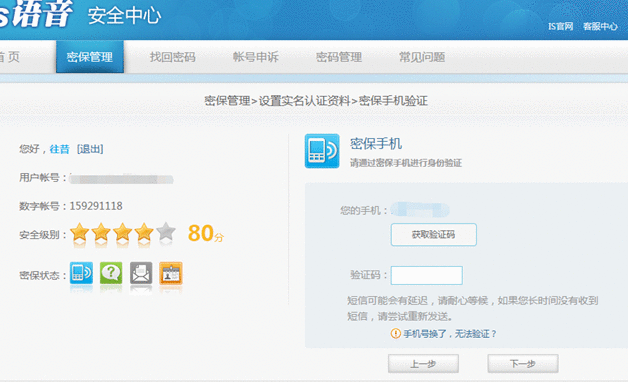Open the 客服中心 link
Screen dimensions: 628x382
click(600, 26)
